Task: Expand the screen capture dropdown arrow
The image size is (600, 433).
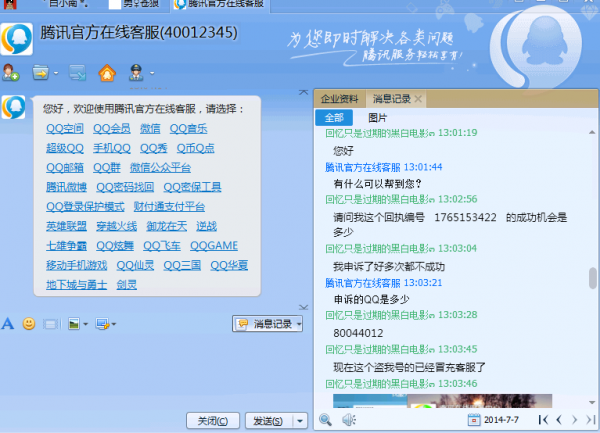Action: [114, 324]
